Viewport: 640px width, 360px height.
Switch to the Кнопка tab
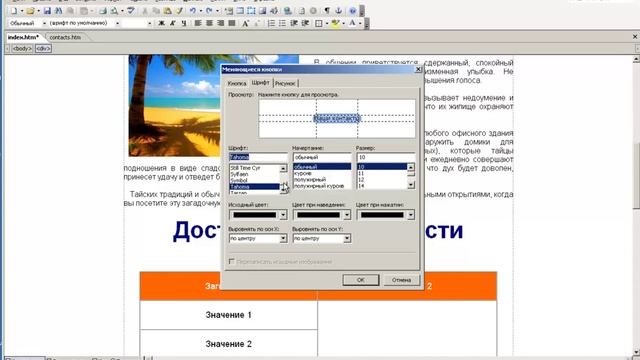point(237,83)
